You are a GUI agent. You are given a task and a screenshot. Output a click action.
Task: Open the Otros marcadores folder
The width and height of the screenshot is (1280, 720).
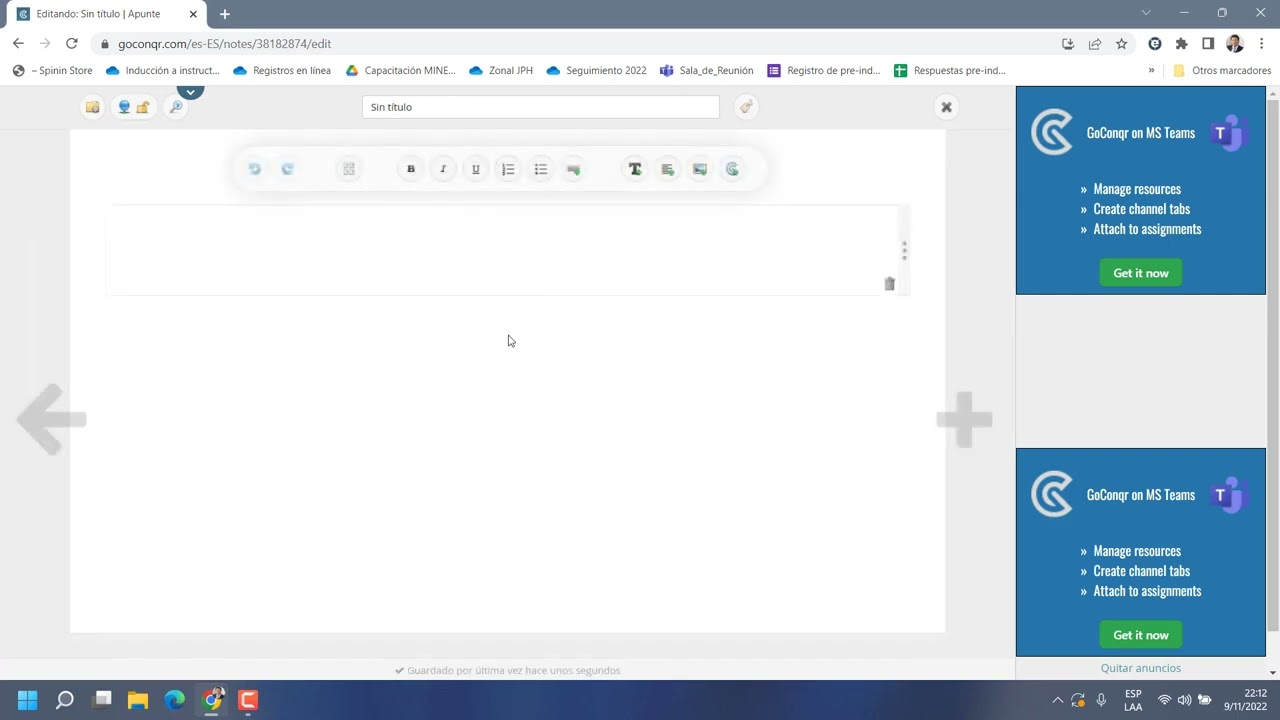1222,71
